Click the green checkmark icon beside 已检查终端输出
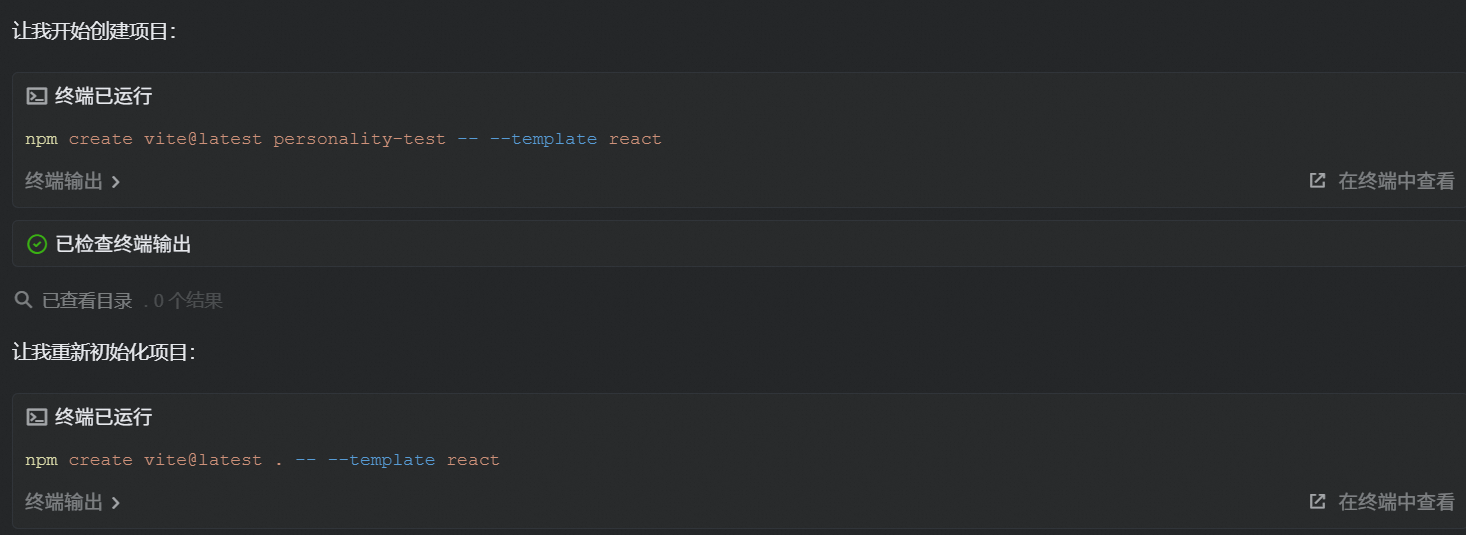Image resolution: width=1466 pixels, height=535 pixels. click(37, 244)
